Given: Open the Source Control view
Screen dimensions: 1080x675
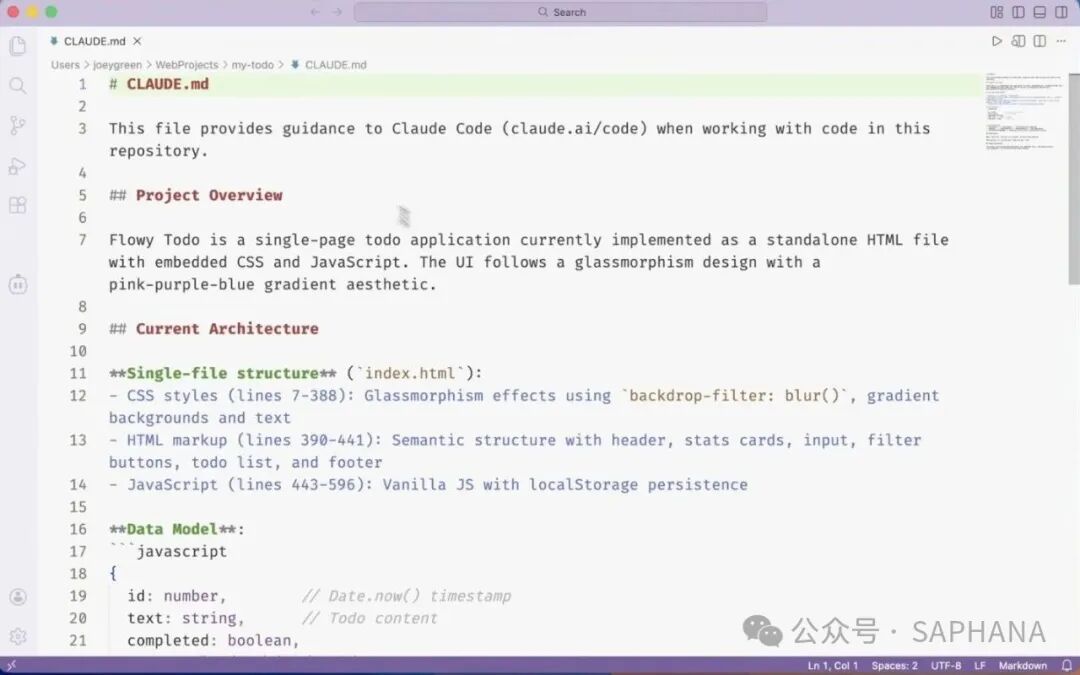Looking at the screenshot, I should (18, 125).
